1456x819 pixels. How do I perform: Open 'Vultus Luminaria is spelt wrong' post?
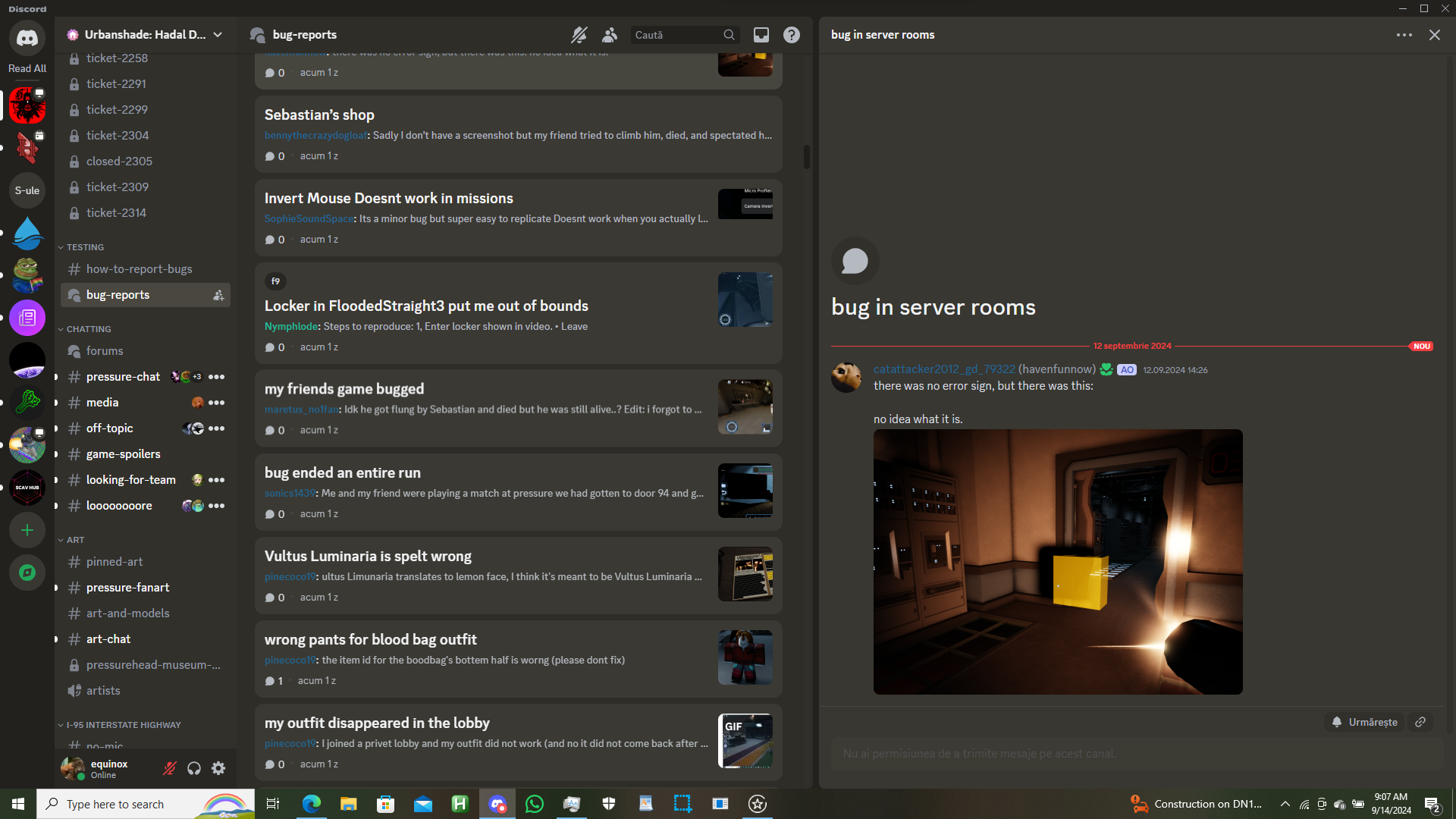368,556
